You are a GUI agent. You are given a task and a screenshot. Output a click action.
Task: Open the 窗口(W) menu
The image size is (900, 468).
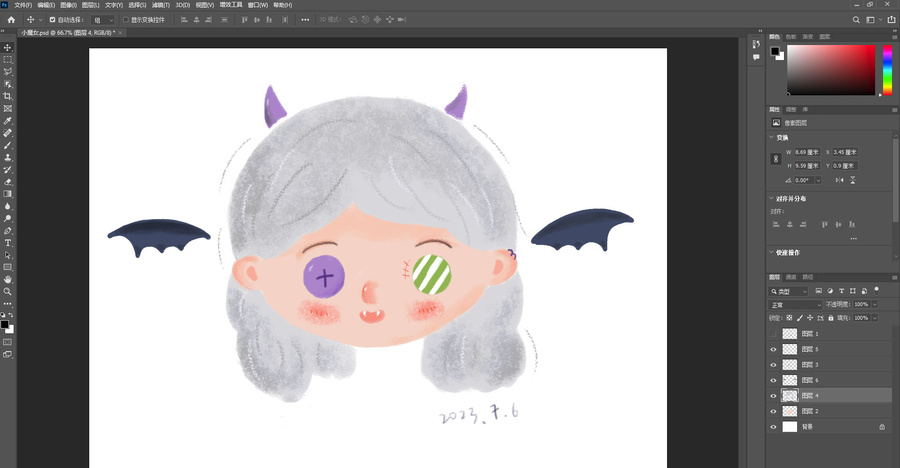click(x=258, y=5)
